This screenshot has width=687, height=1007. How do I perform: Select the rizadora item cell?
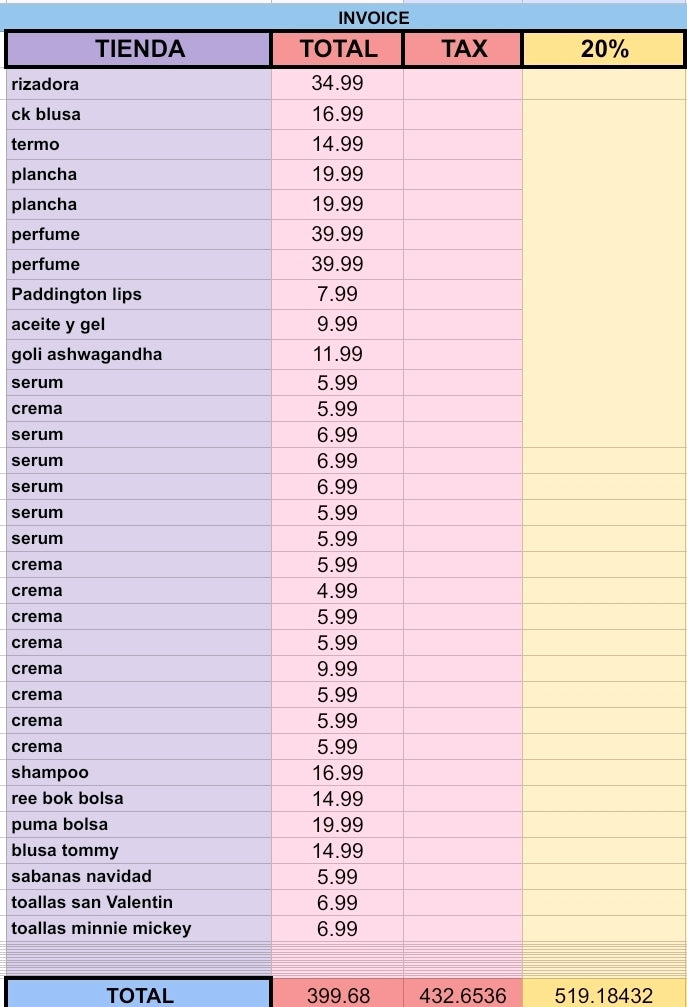[x=139, y=84]
